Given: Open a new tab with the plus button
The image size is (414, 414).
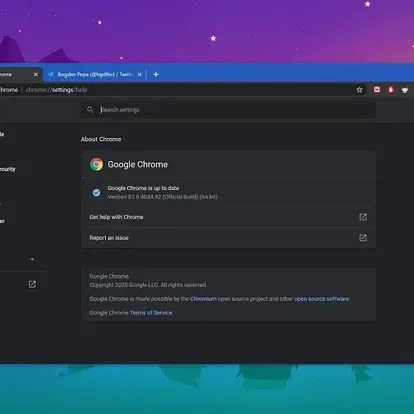Looking at the screenshot, I should tap(156, 74).
